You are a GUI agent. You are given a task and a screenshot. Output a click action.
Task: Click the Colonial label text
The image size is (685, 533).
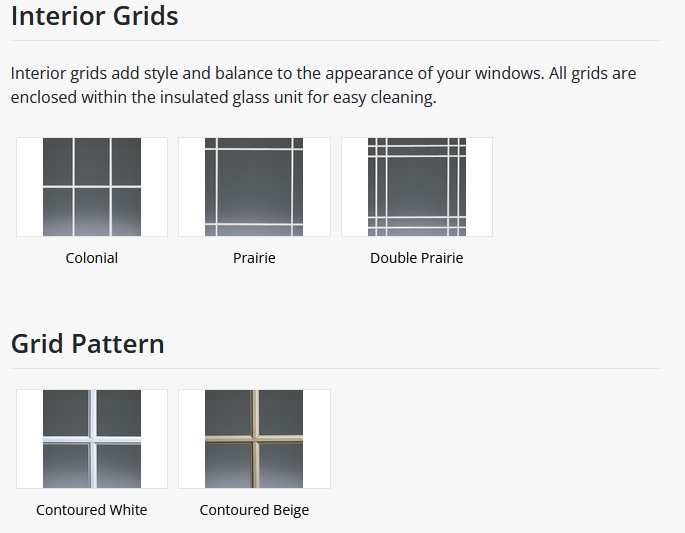click(x=92, y=258)
